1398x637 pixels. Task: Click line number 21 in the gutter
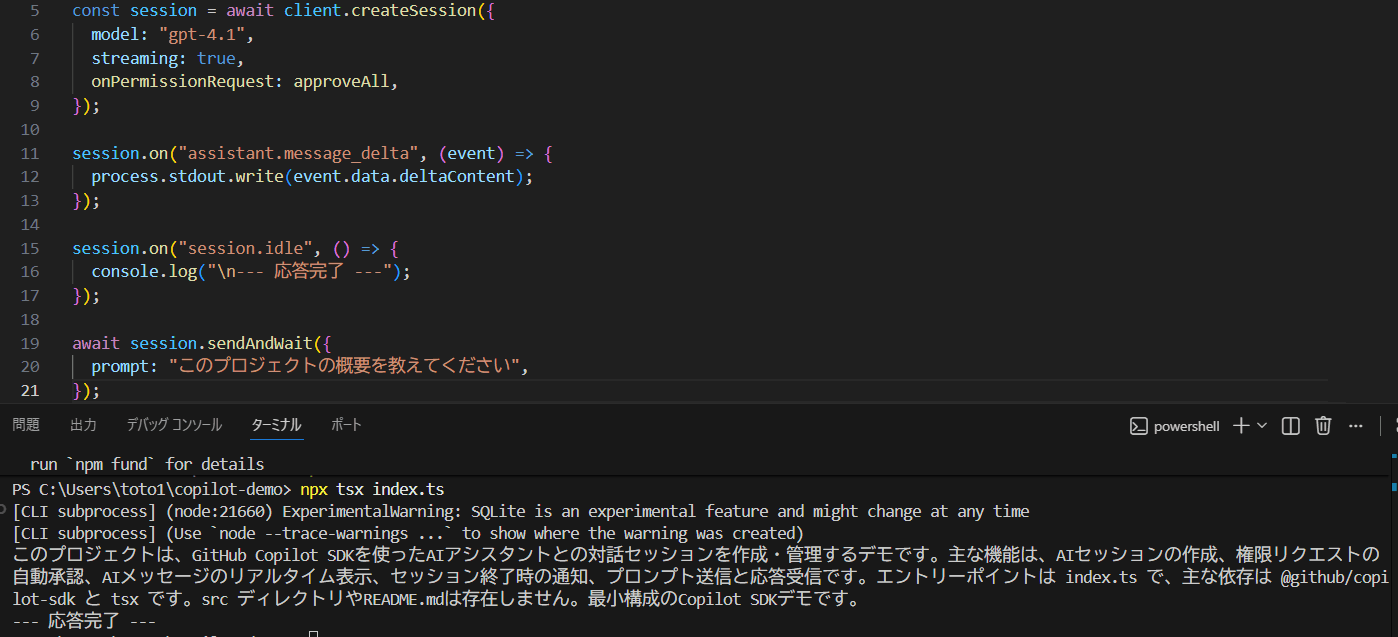click(29, 390)
